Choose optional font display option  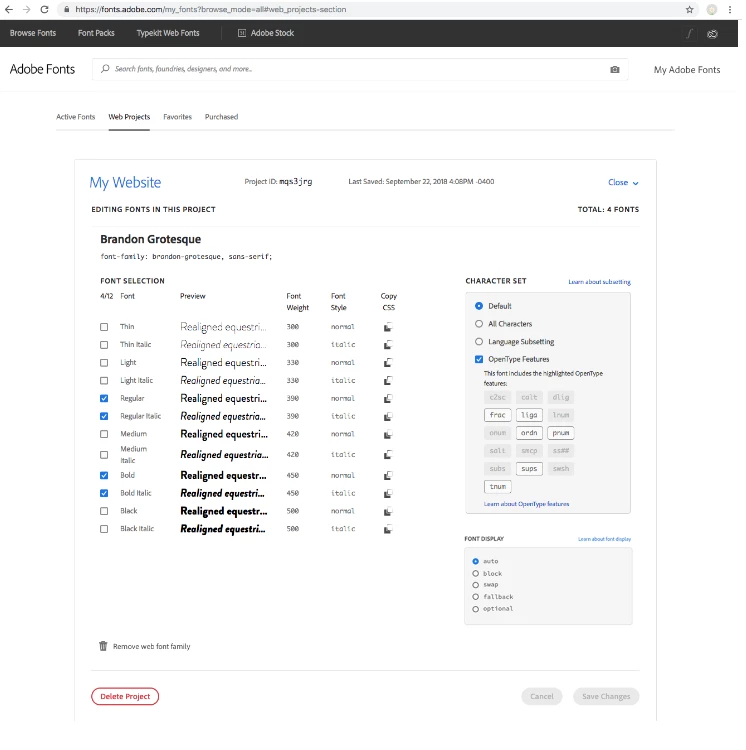[475, 609]
